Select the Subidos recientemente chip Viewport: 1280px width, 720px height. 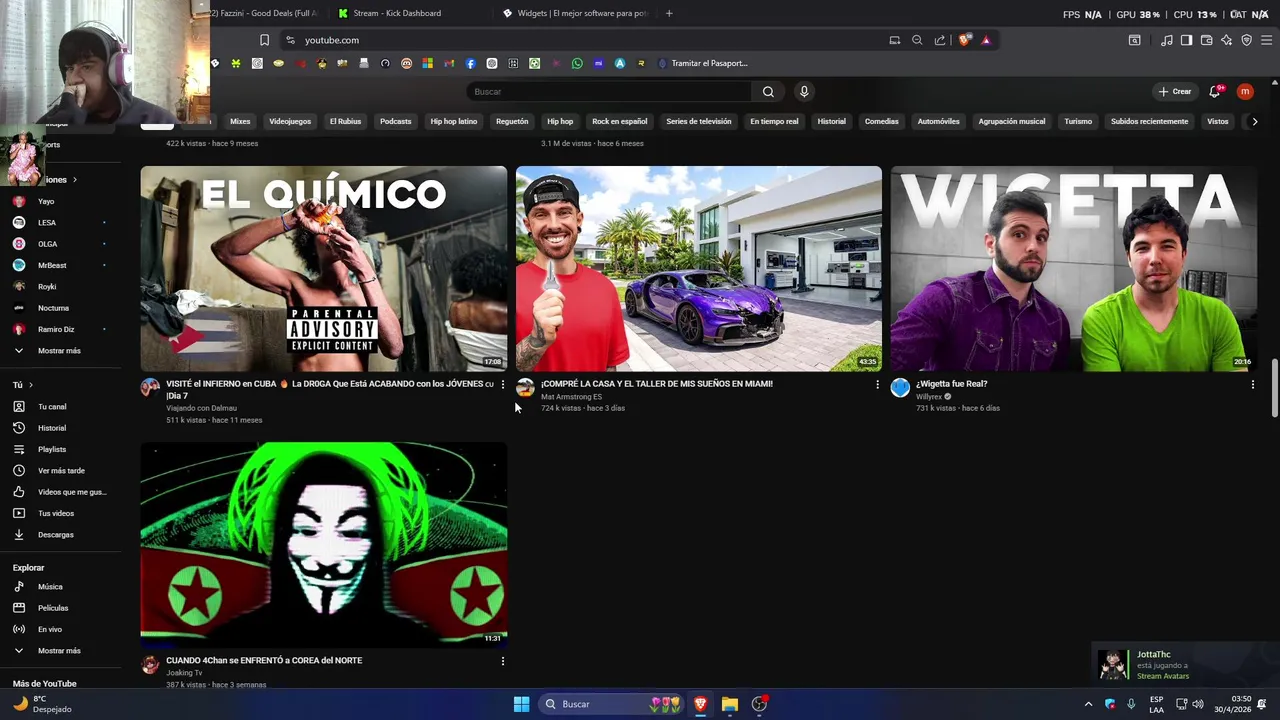[x=1150, y=121]
